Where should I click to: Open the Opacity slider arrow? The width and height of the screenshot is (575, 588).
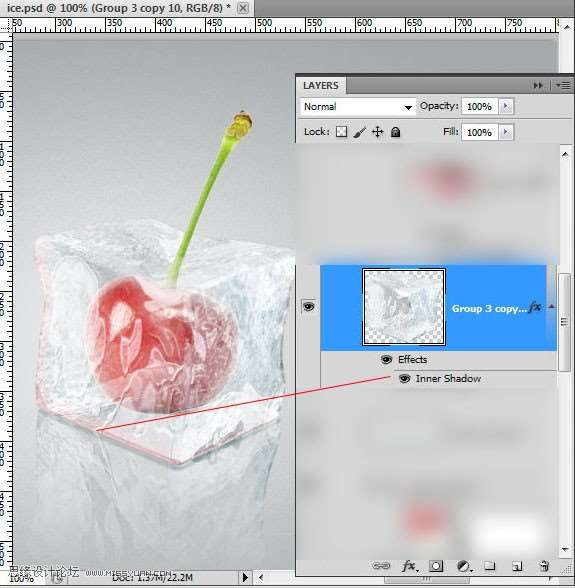(506, 106)
